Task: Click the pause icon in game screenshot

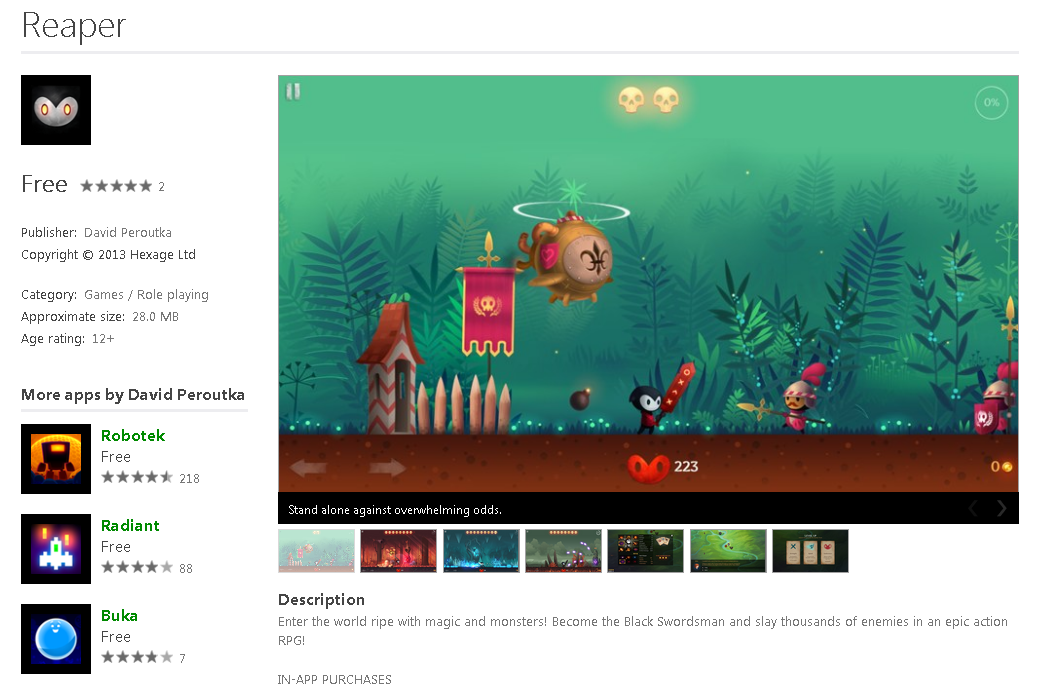Action: pyautogui.click(x=293, y=91)
